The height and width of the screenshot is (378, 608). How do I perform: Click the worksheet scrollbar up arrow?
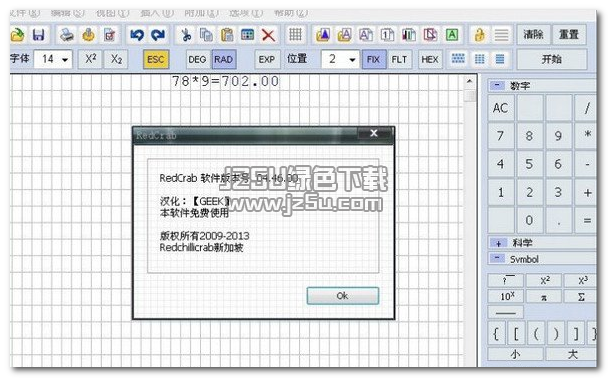click(x=470, y=81)
